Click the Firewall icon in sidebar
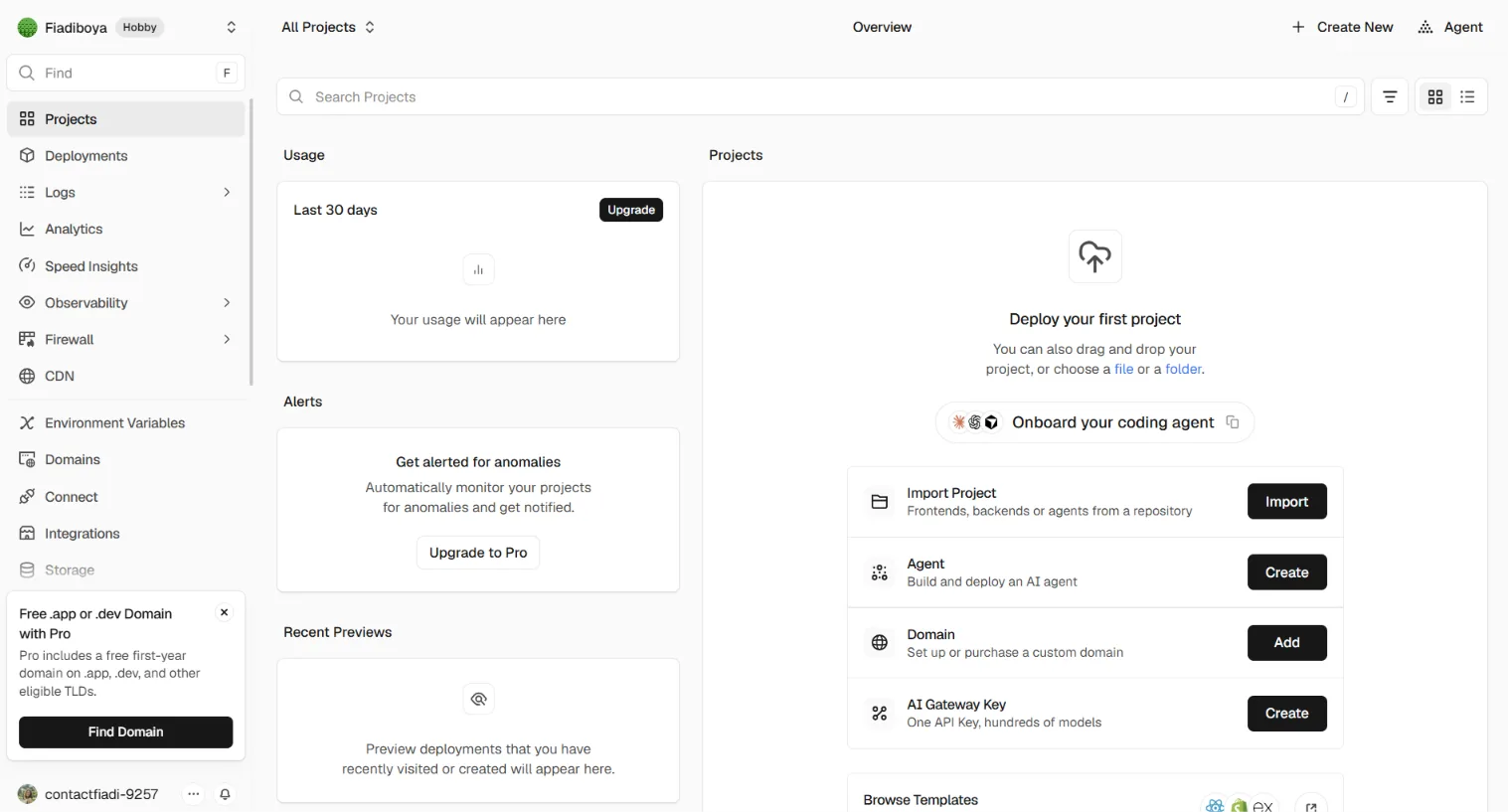The width and height of the screenshot is (1508, 812). pyautogui.click(x=28, y=340)
